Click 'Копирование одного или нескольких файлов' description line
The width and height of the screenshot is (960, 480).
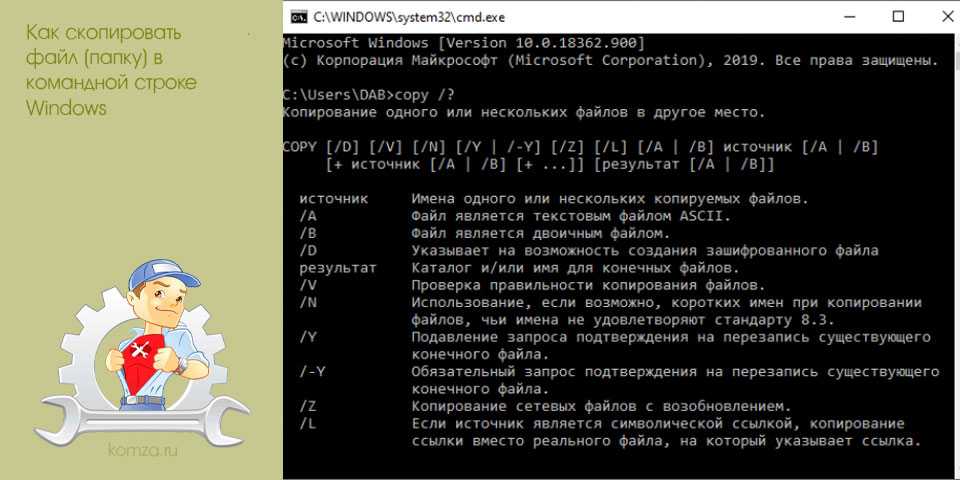coord(523,113)
